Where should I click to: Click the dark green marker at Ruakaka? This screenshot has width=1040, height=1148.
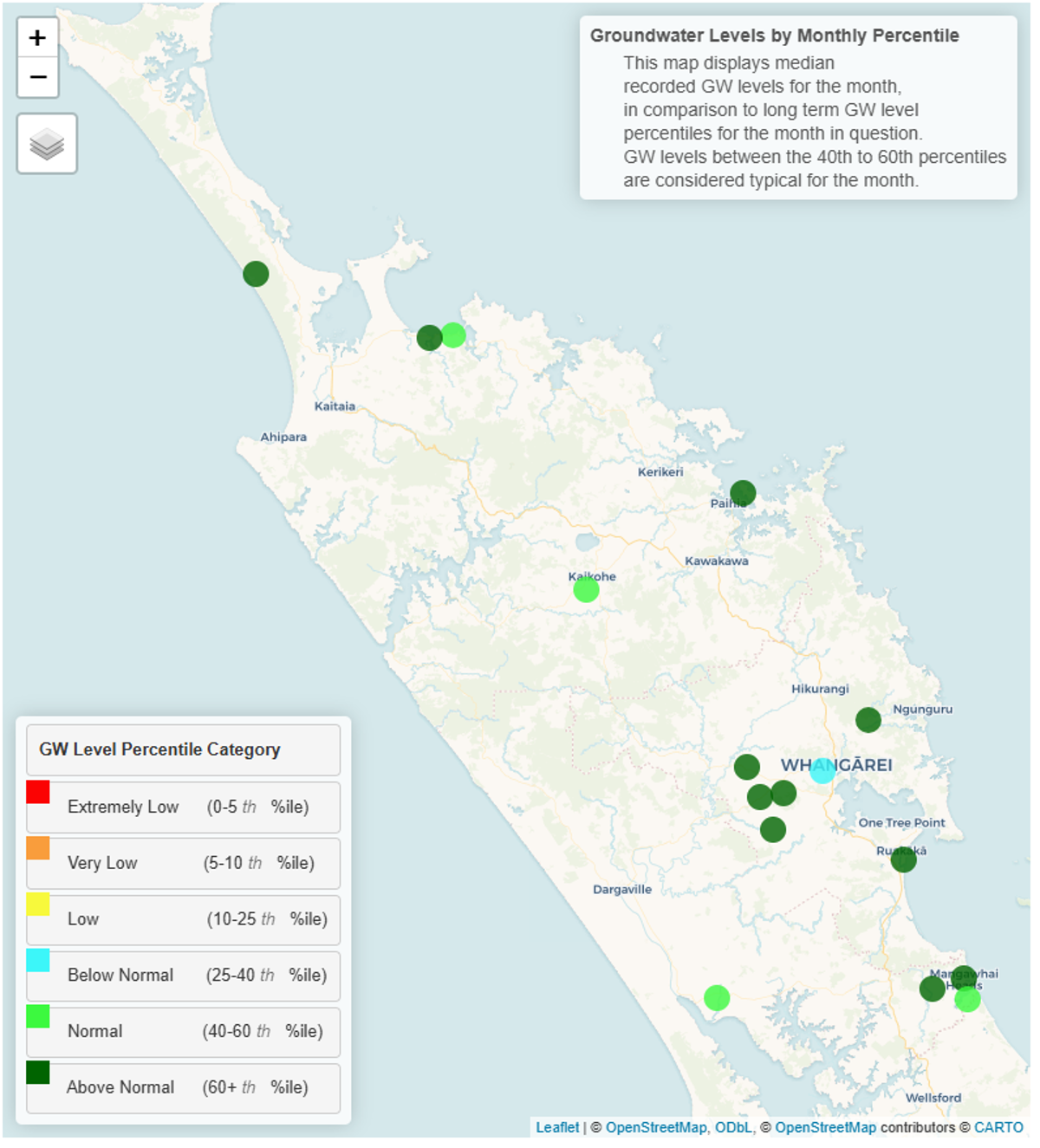click(x=903, y=859)
